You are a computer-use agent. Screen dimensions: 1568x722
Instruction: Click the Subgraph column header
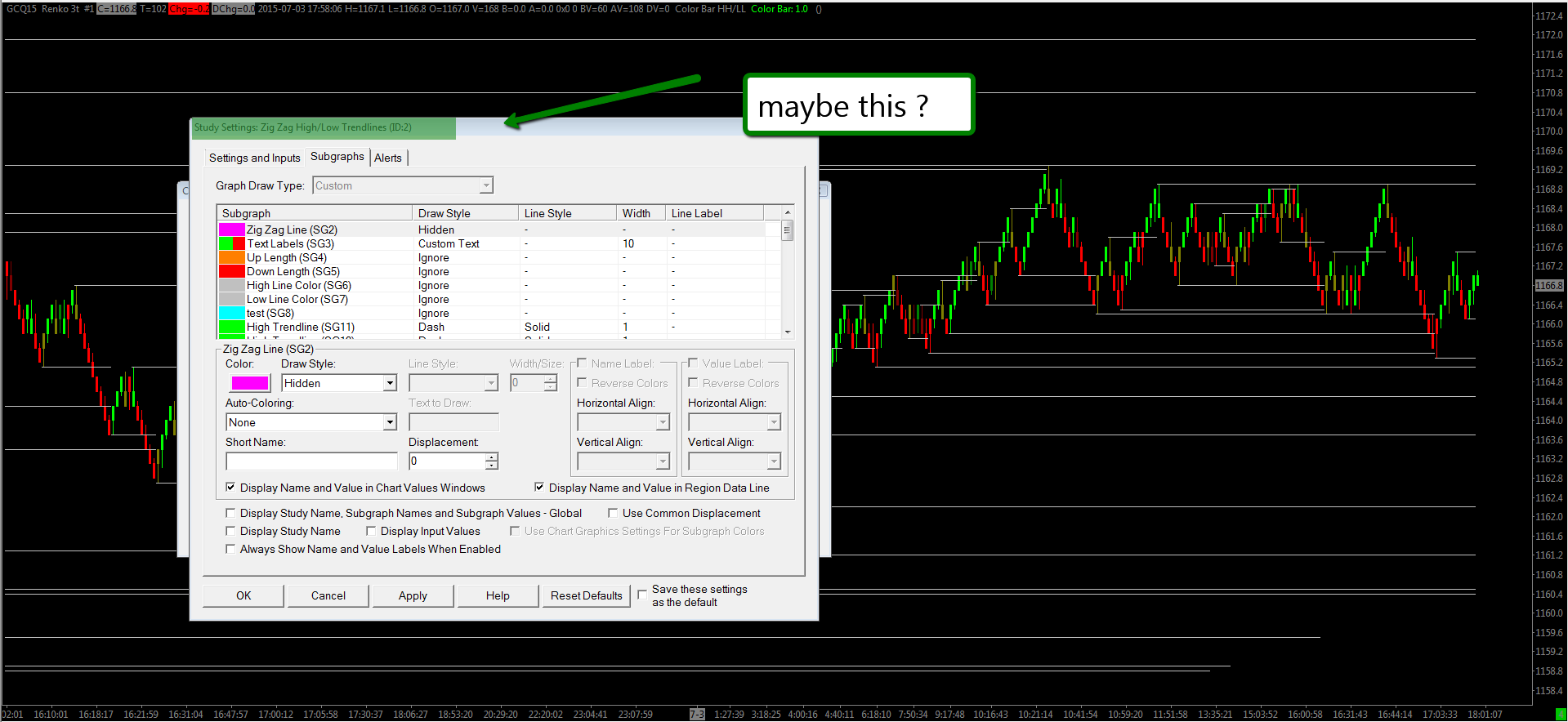315,213
